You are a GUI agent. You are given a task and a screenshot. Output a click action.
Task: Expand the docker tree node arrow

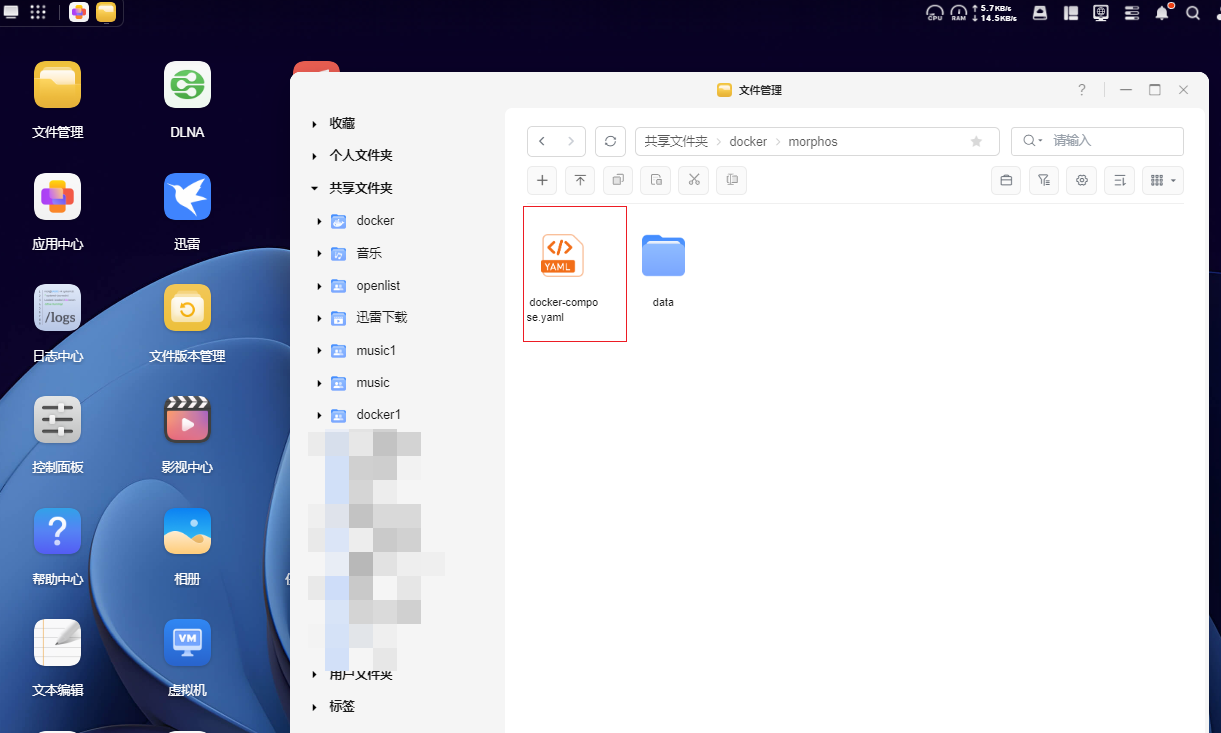pos(319,221)
